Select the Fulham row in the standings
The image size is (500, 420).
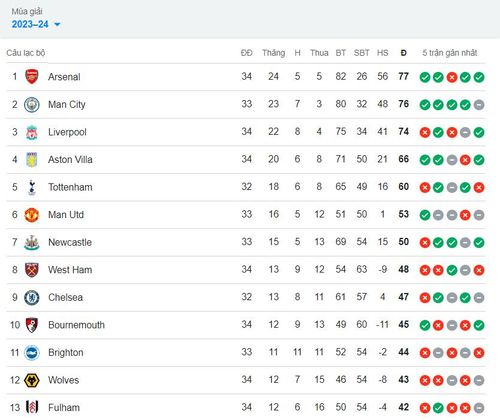246,407
